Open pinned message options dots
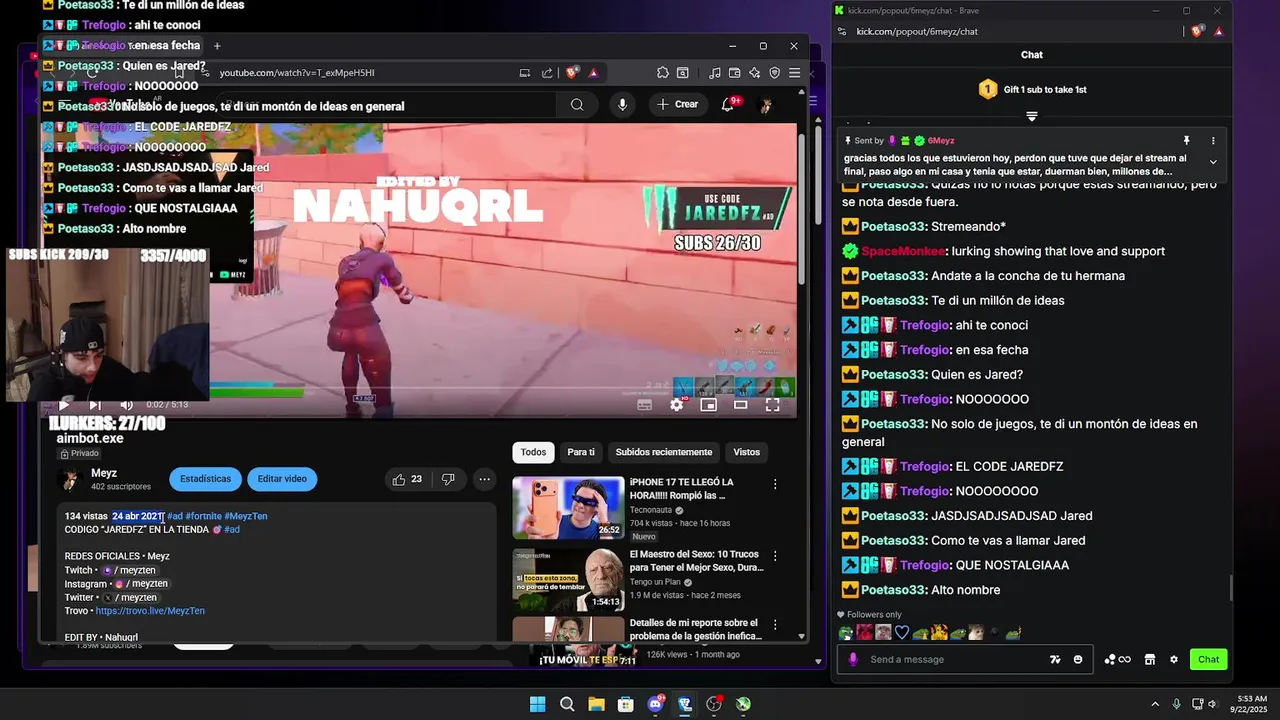The image size is (1280, 720). point(1213,141)
